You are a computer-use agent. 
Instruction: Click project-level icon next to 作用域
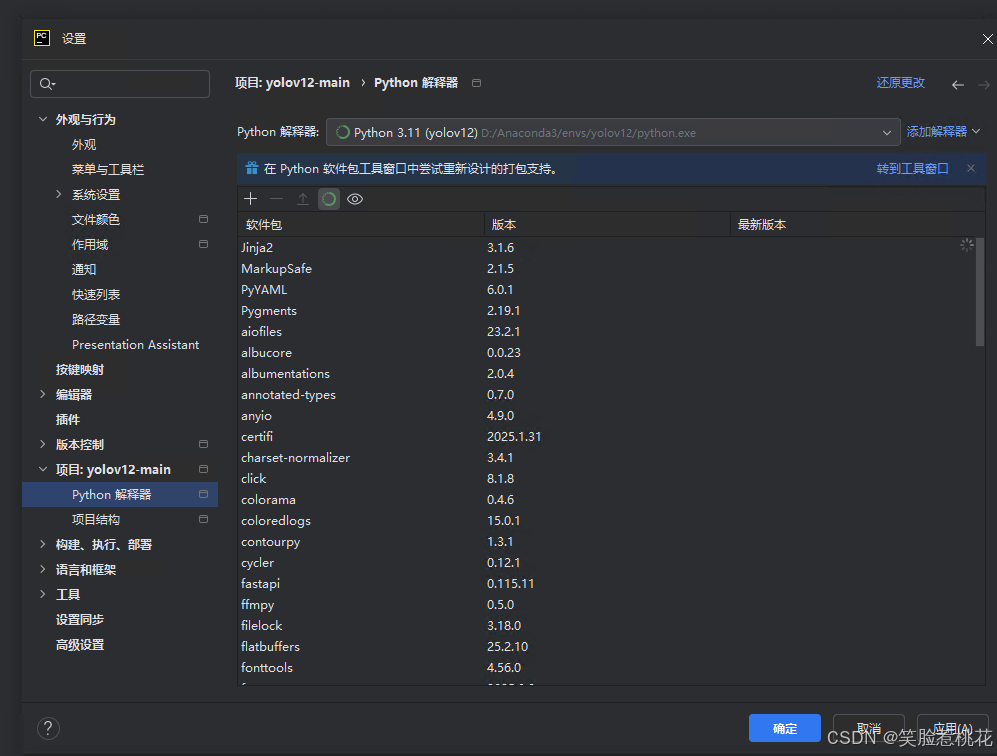point(203,244)
